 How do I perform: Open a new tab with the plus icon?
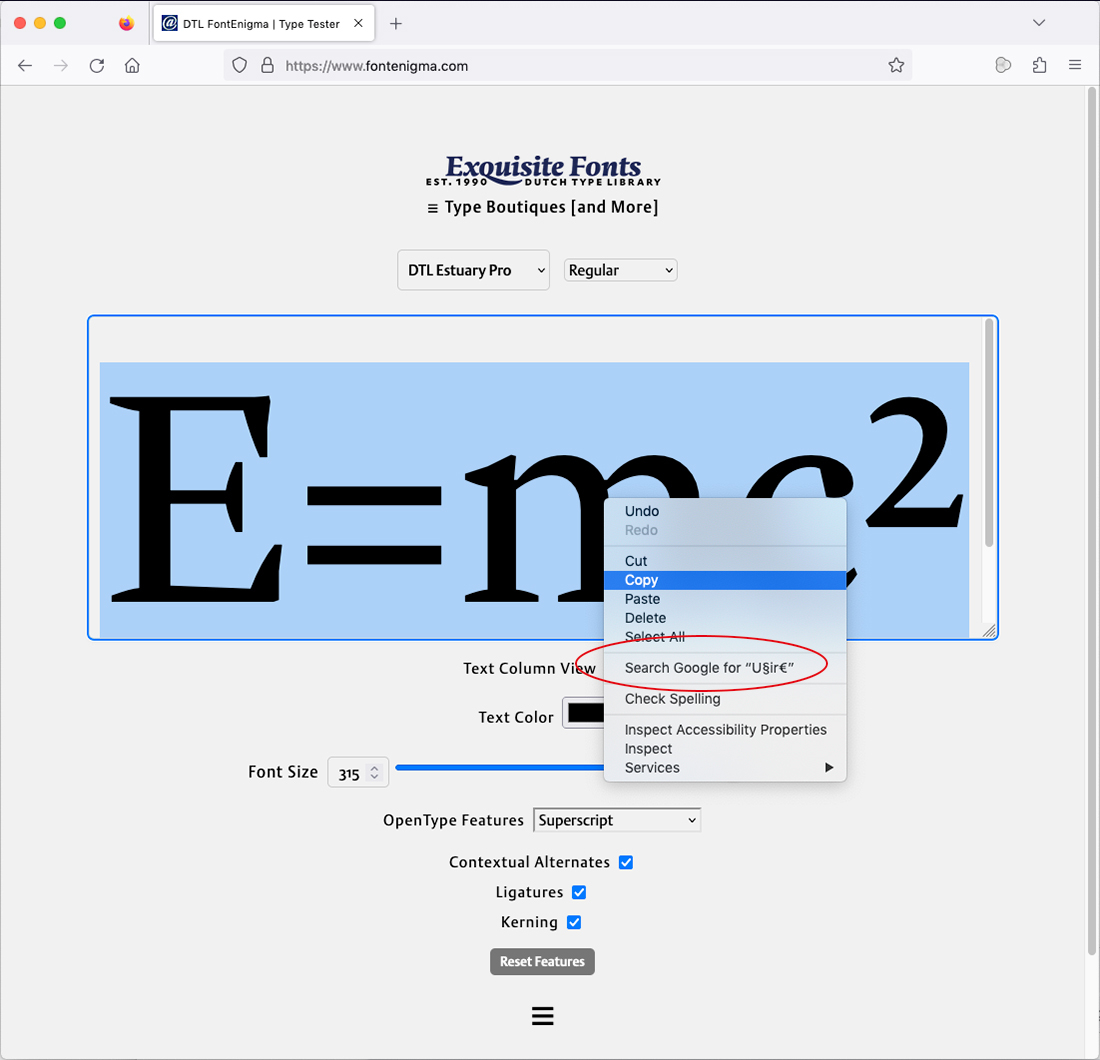click(x=396, y=24)
